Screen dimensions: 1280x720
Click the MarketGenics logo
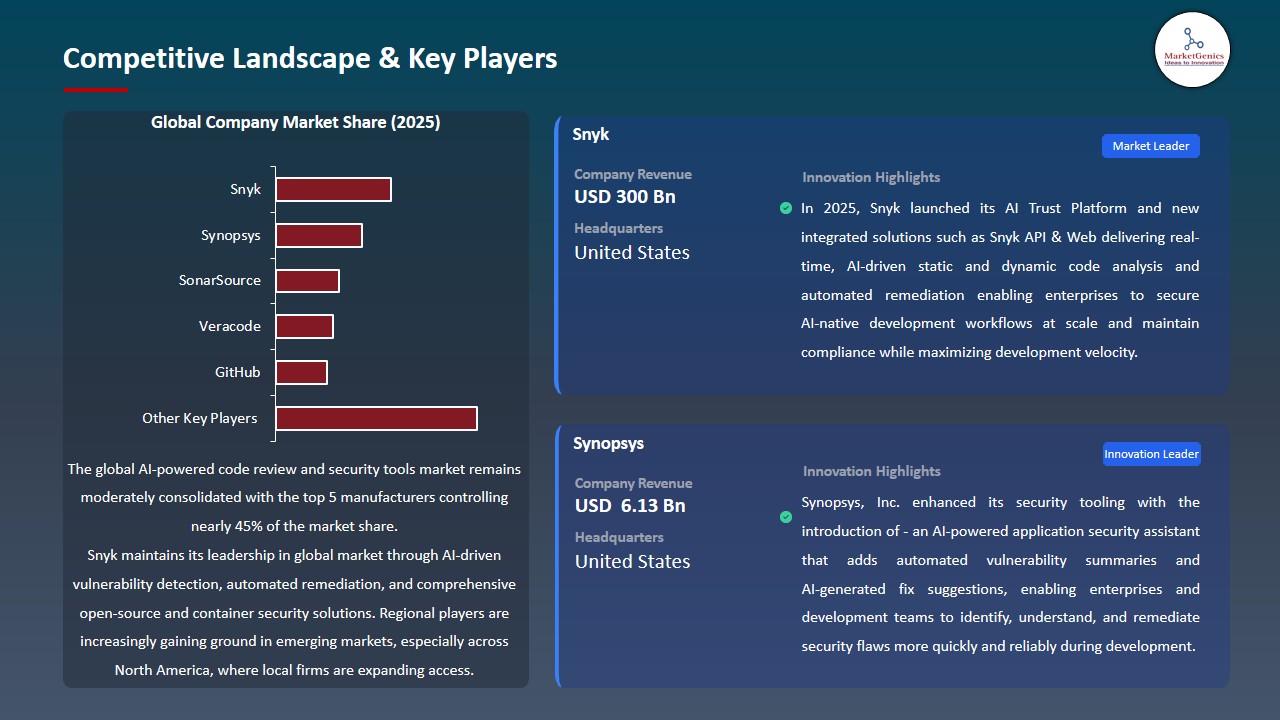pos(1192,50)
